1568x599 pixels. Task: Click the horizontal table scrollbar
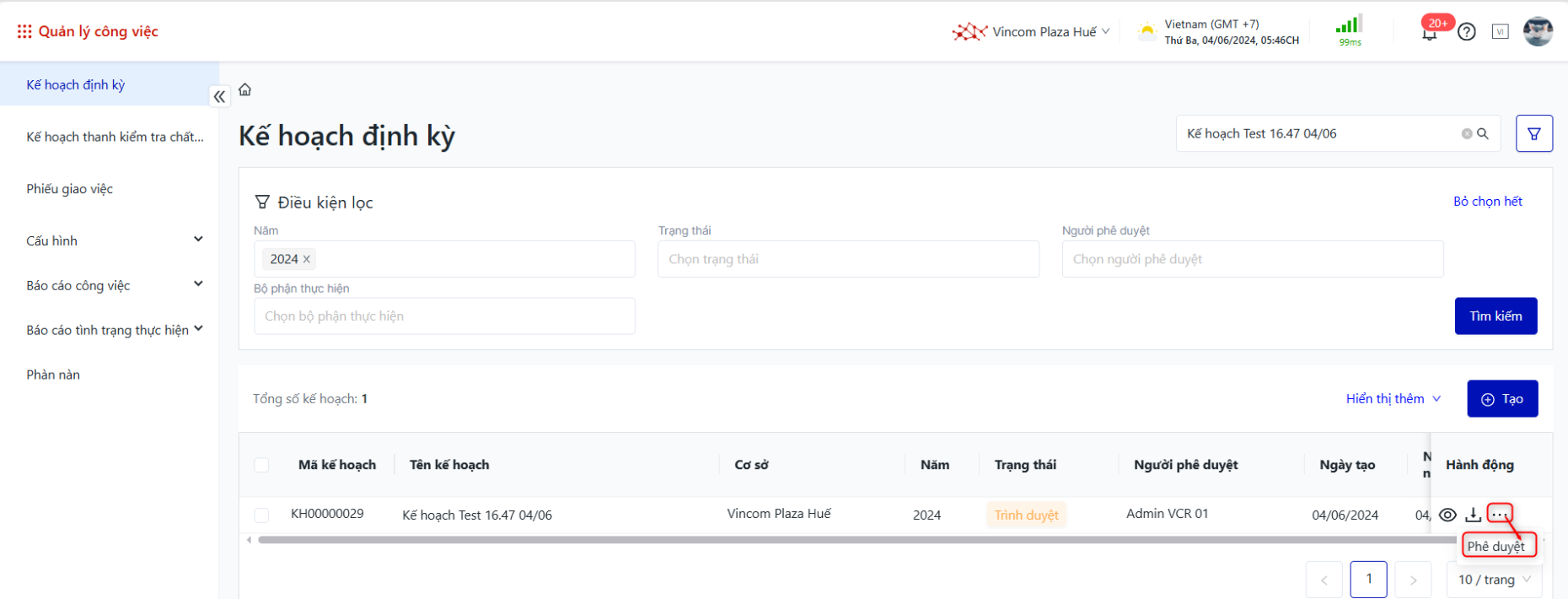[x=843, y=540]
